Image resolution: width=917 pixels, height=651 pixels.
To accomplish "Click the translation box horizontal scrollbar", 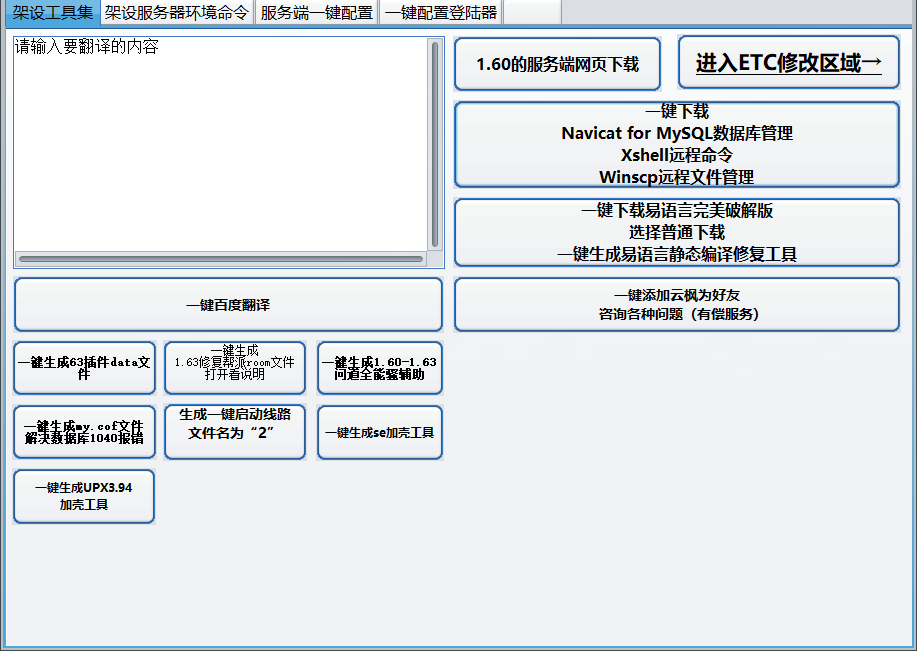I will pos(220,259).
